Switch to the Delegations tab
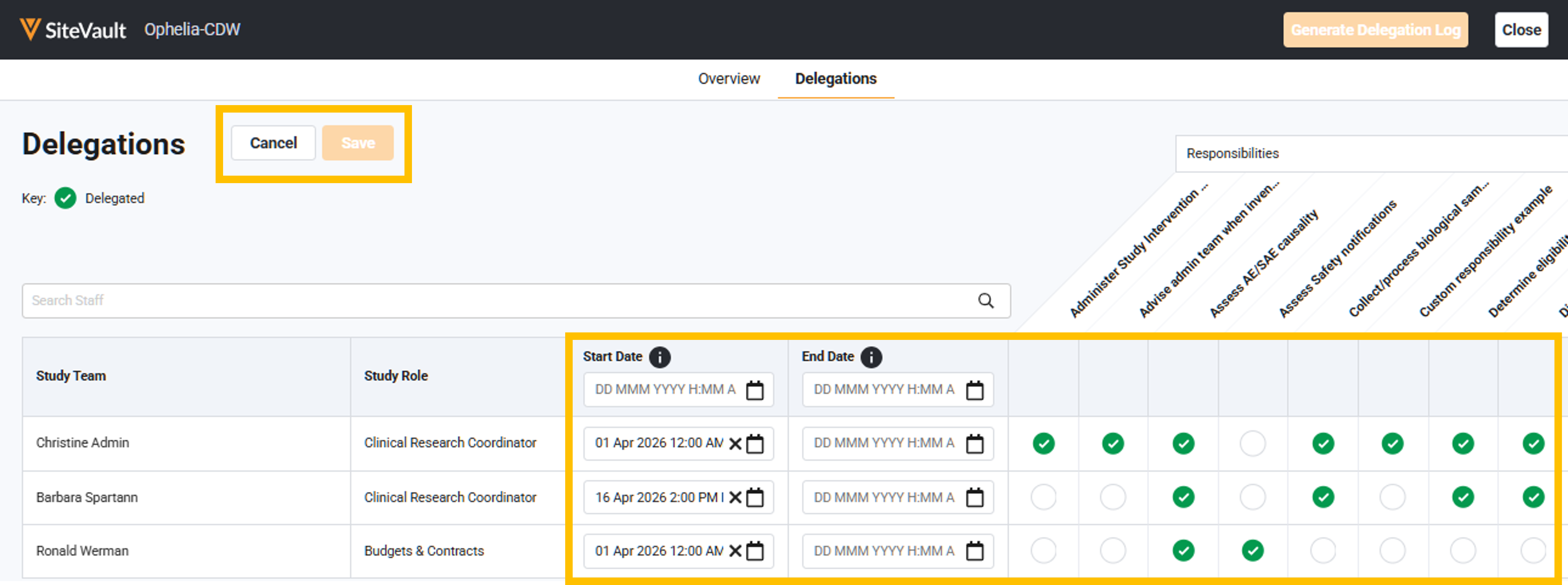Image resolution: width=1568 pixels, height=585 pixels. (x=836, y=79)
